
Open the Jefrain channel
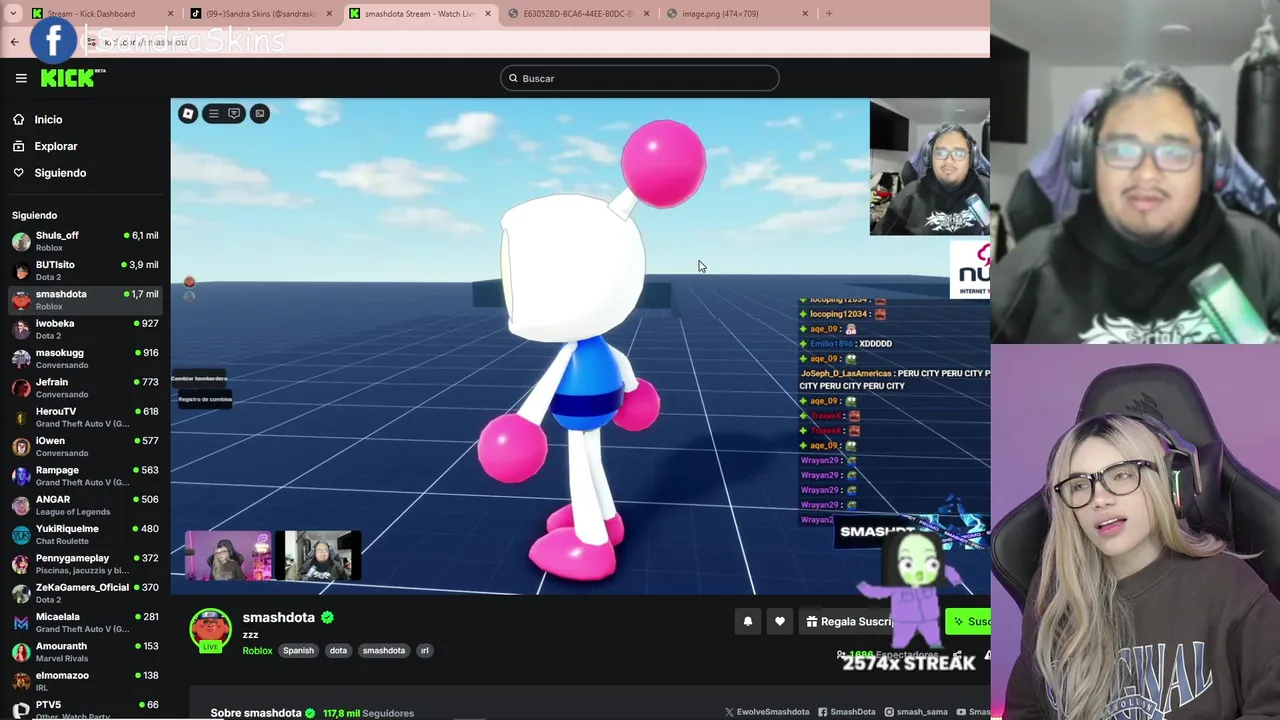[85, 388]
